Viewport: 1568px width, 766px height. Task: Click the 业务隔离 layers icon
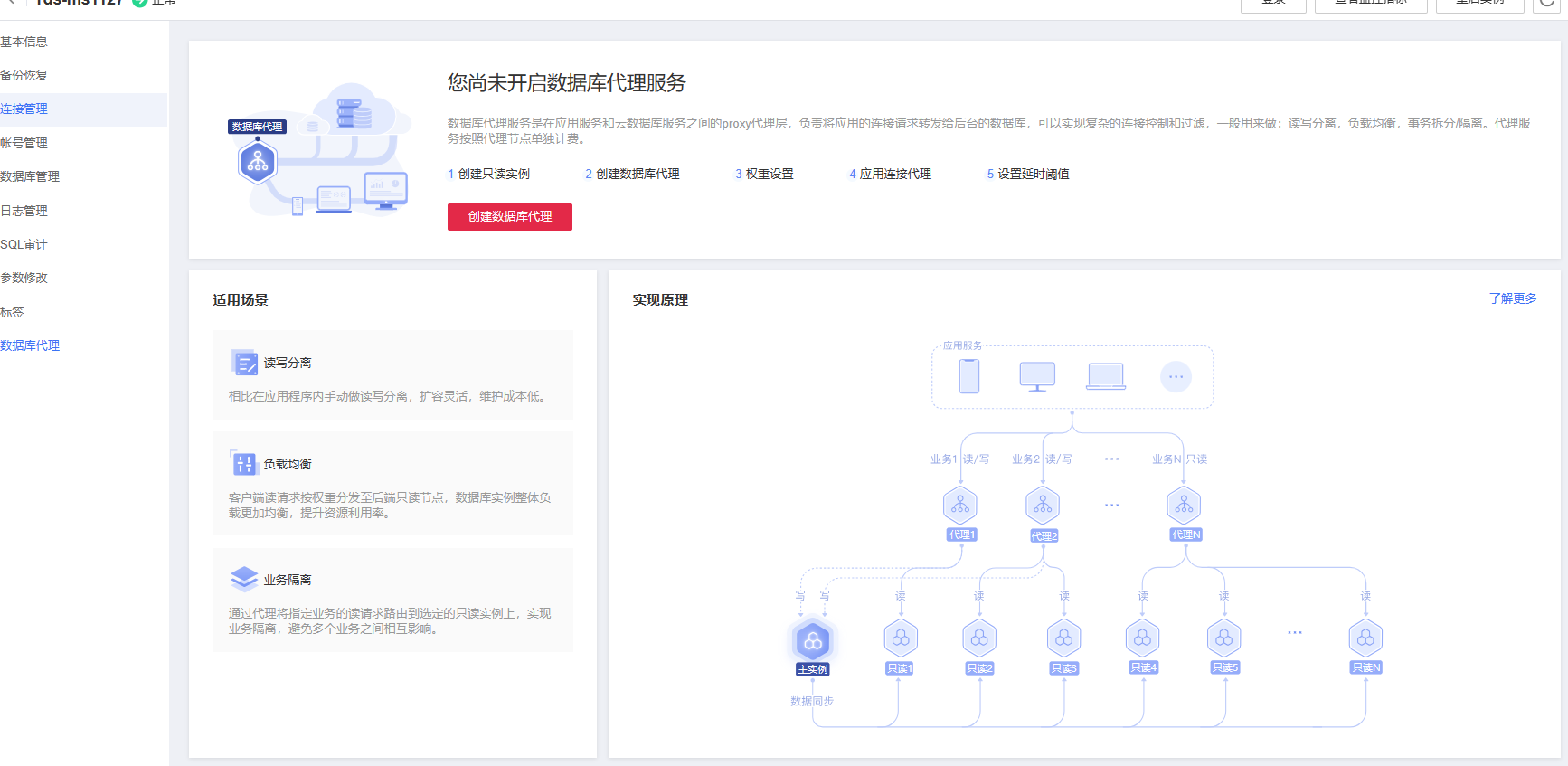(x=244, y=579)
